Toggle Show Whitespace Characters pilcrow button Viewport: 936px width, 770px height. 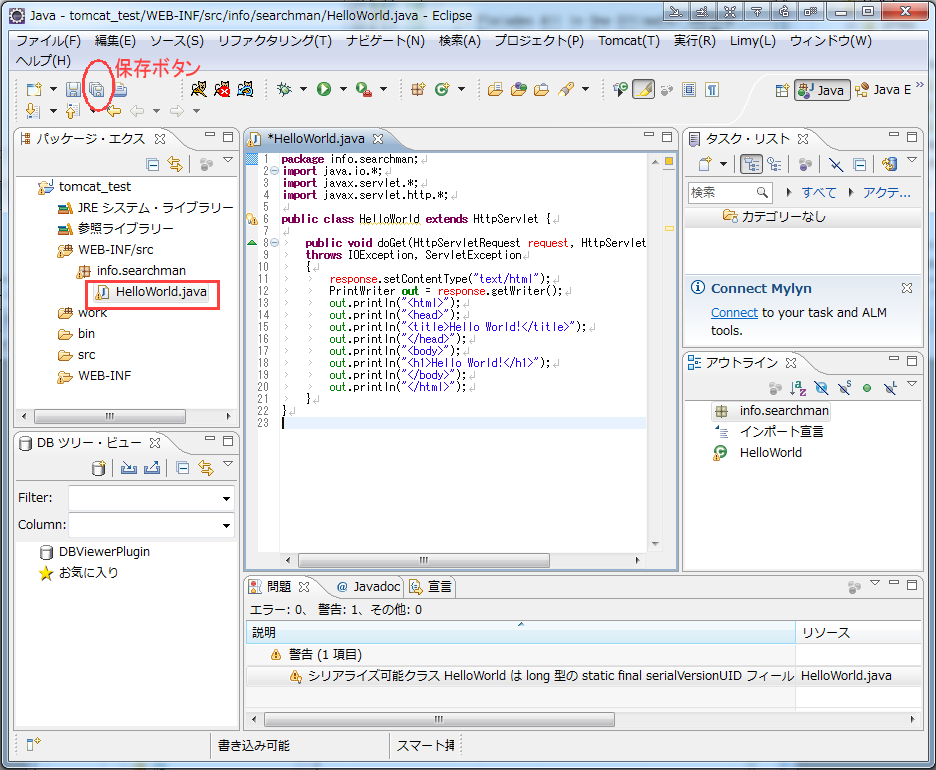(712, 90)
